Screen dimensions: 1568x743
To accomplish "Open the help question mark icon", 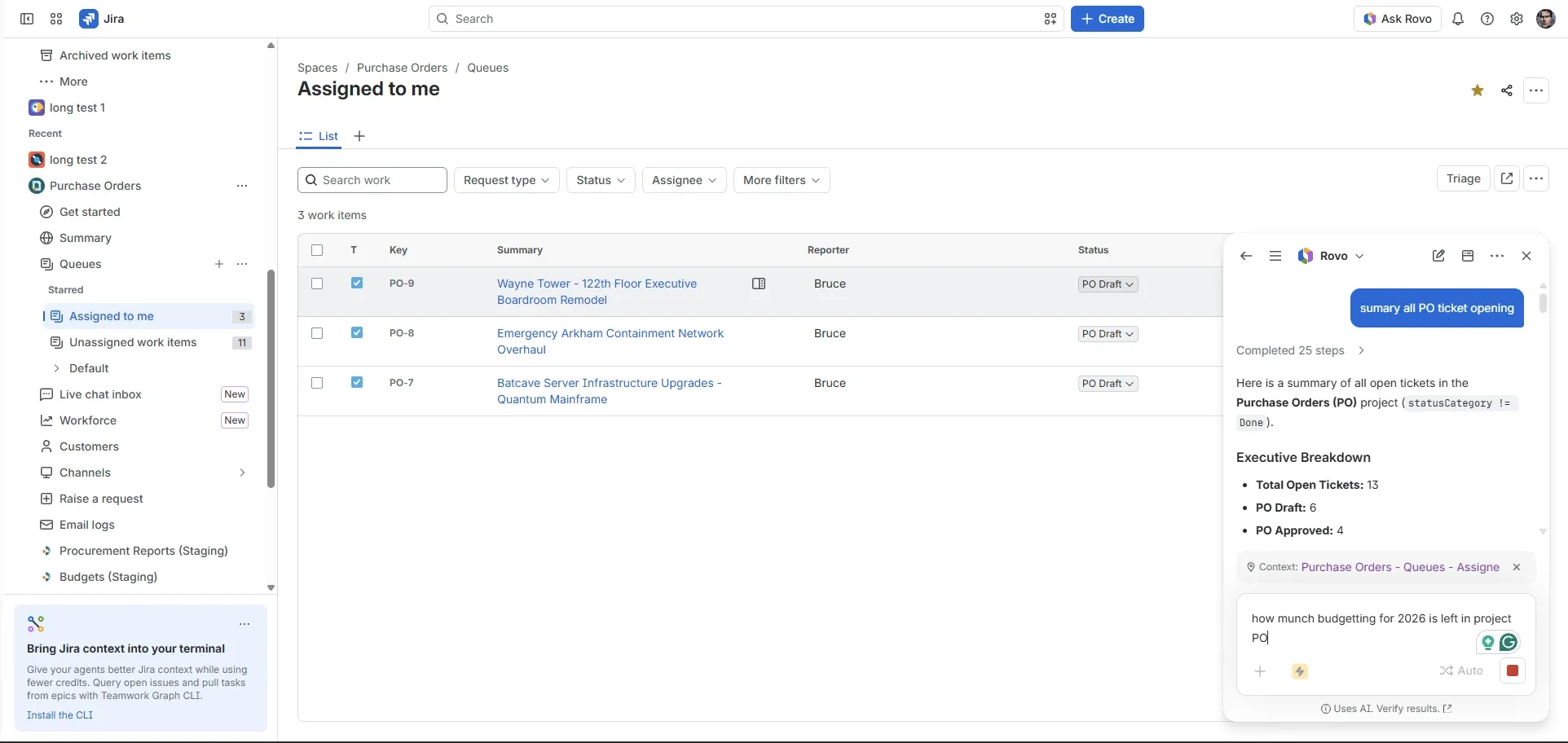I will (x=1487, y=19).
